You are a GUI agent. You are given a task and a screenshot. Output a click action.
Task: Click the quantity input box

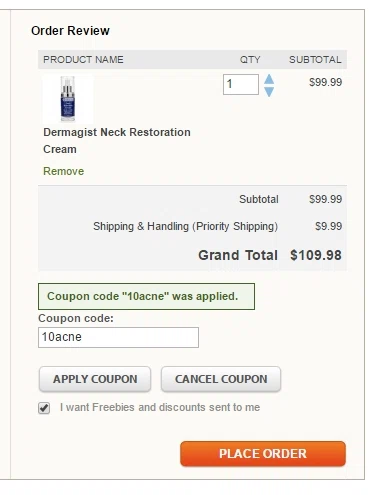pyautogui.click(x=241, y=84)
